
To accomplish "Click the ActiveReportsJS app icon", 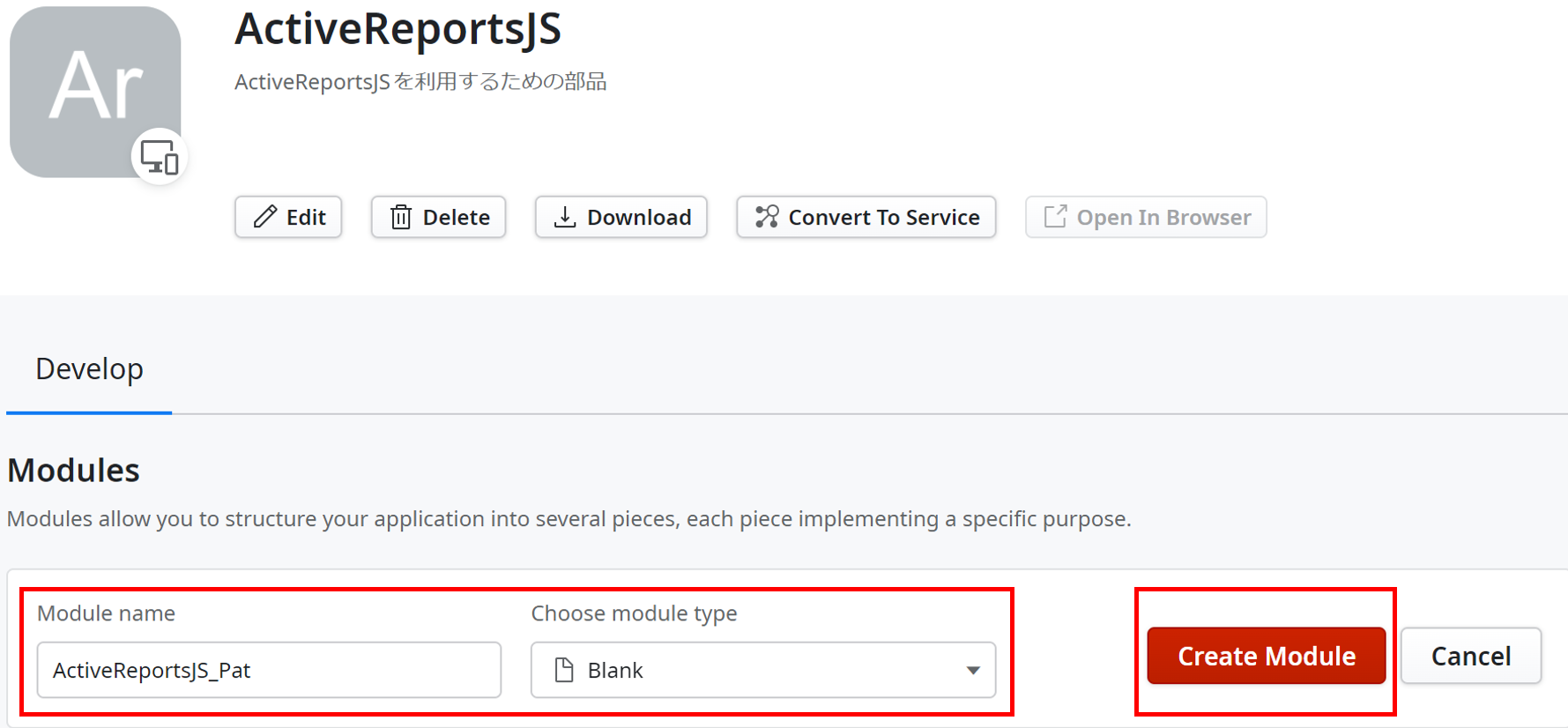I will [95, 92].
